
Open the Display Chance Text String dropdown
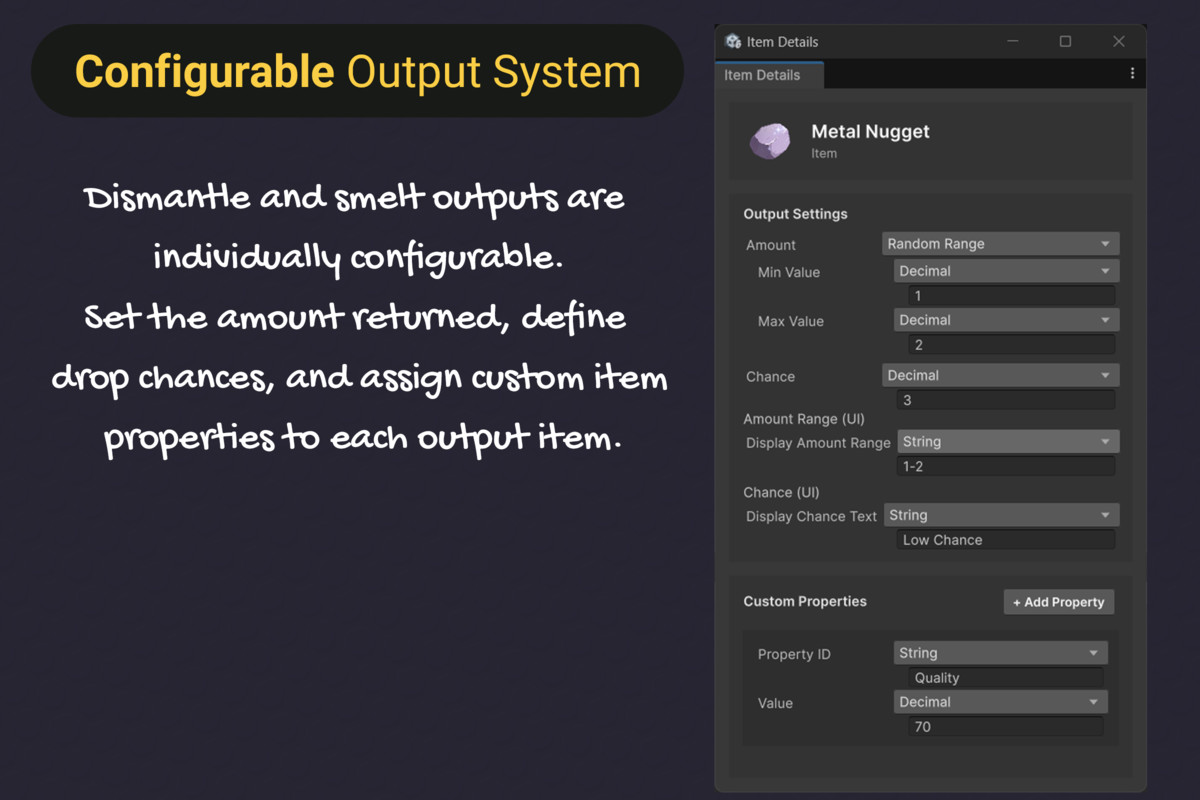[x=1001, y=514]
